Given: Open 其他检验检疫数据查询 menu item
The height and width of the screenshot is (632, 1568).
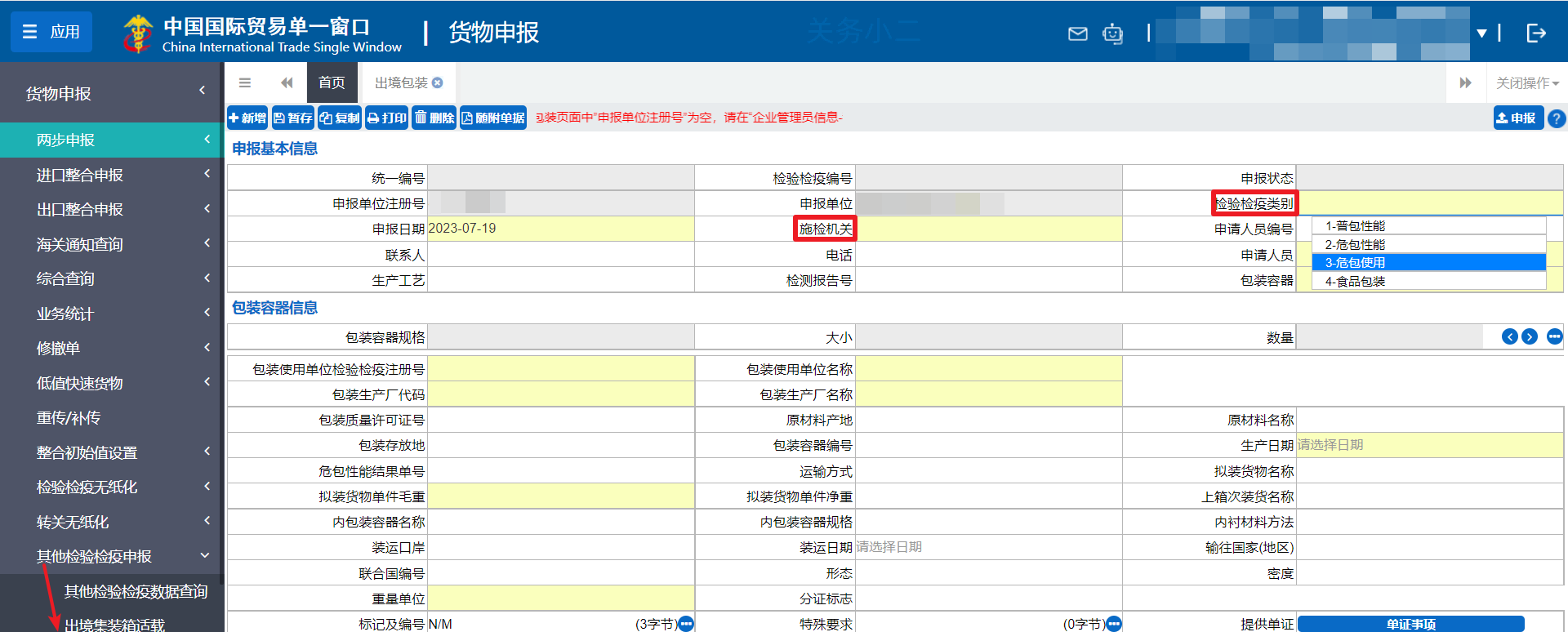Looking at the screenshot, I should [136, 591].
